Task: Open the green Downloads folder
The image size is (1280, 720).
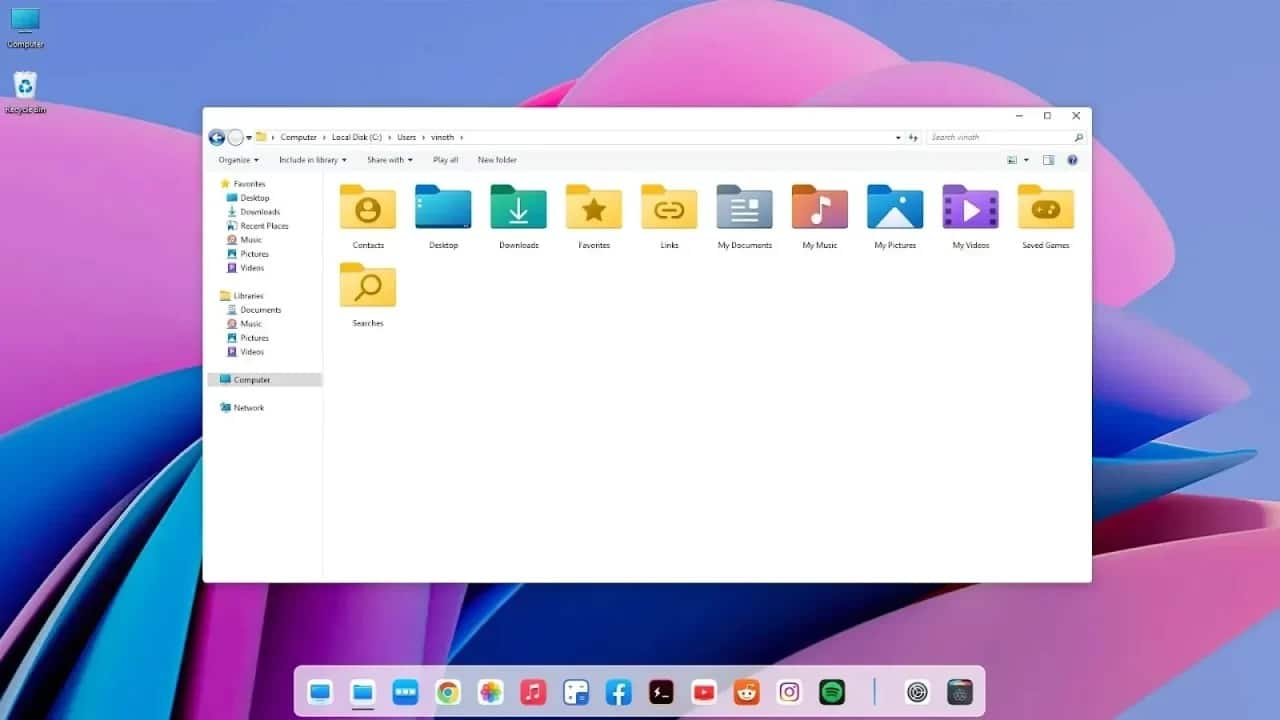Action: click(518, 207)
